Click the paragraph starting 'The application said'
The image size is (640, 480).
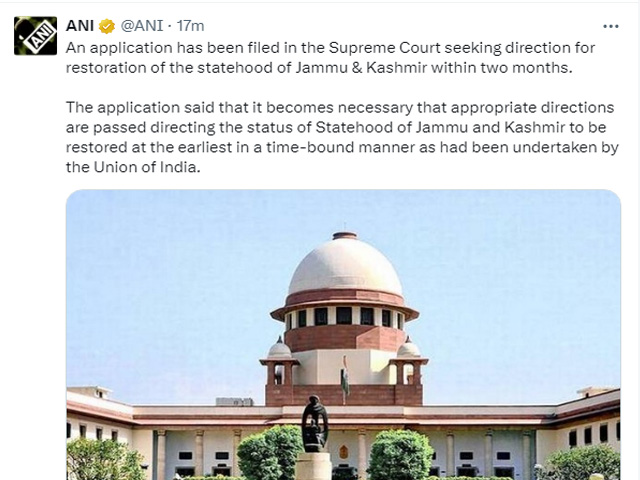point(342,137)
